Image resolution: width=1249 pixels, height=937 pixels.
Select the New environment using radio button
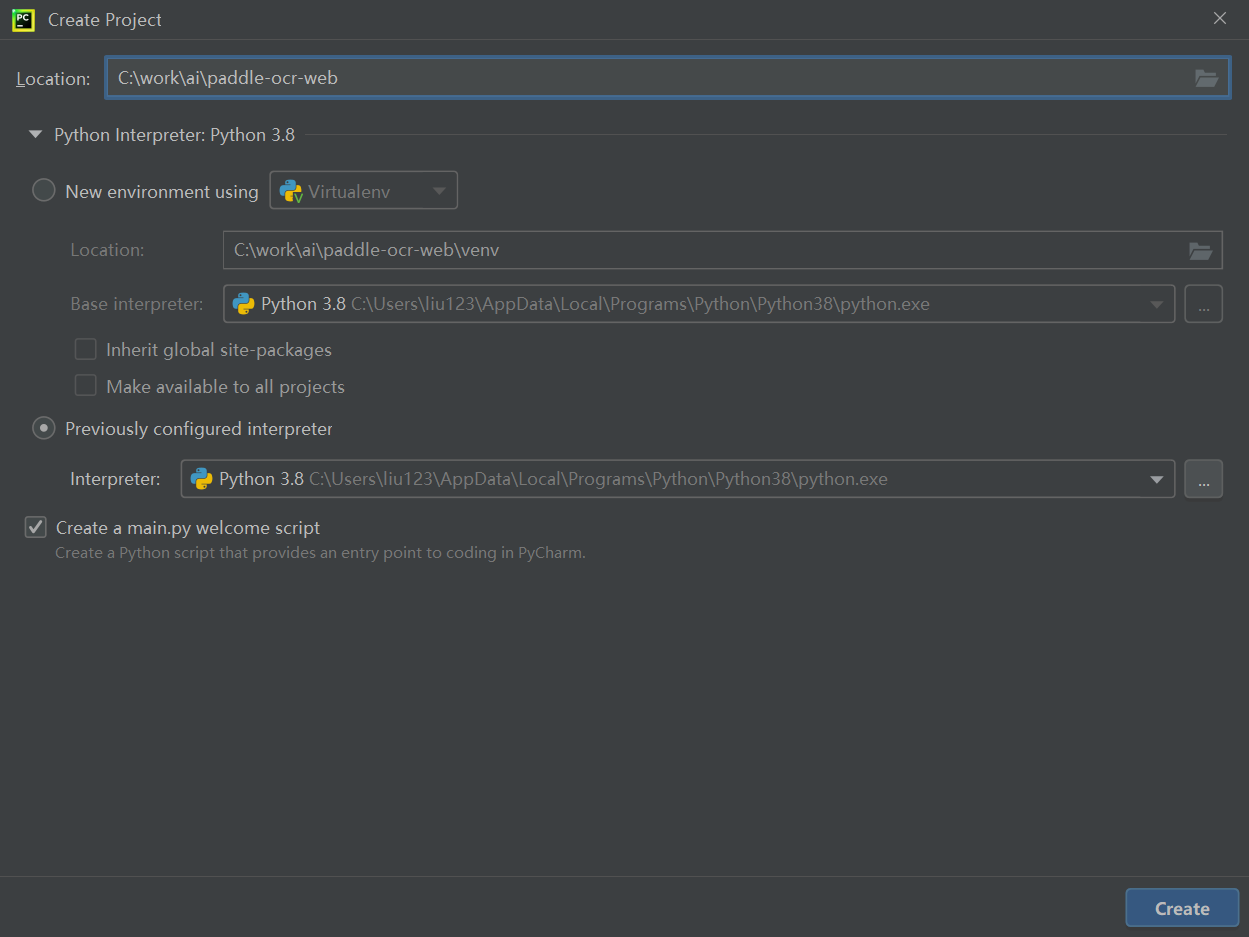pos(44,190)
